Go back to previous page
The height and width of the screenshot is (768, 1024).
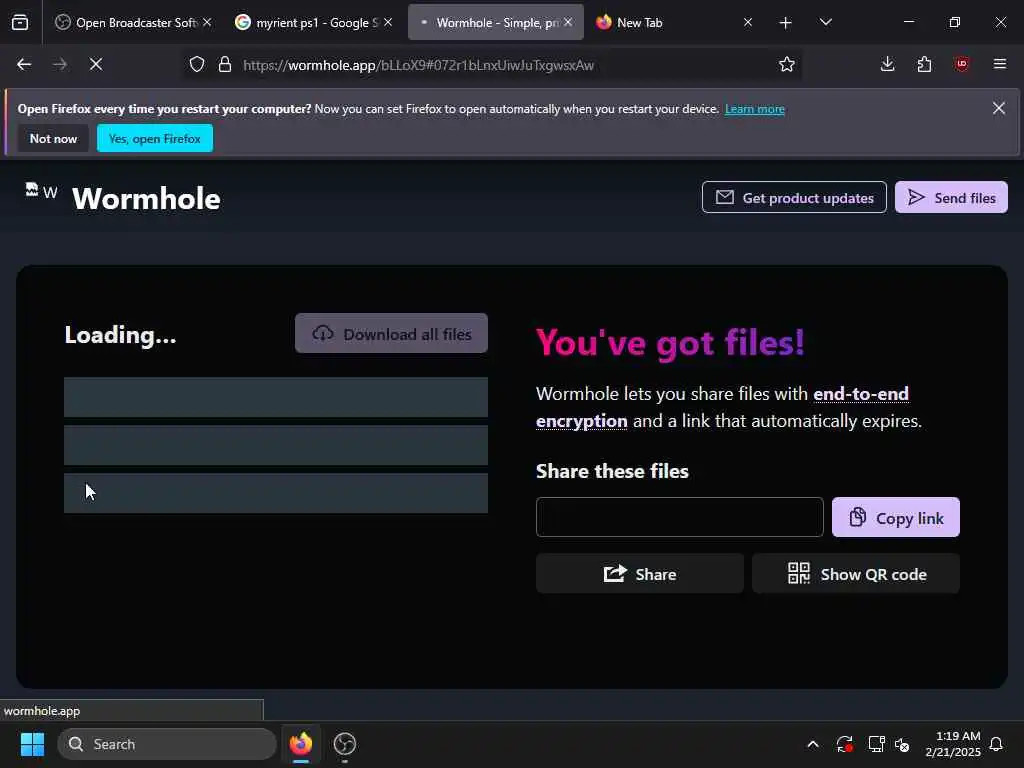click(24, 64)
